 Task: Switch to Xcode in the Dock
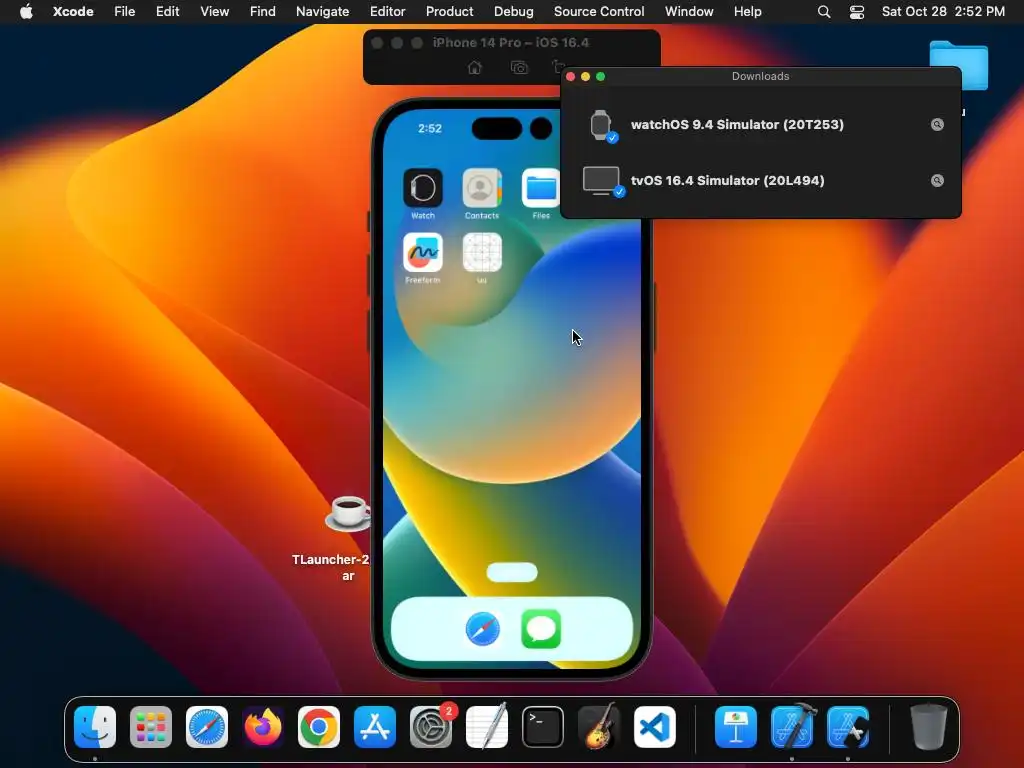[792, 726]
